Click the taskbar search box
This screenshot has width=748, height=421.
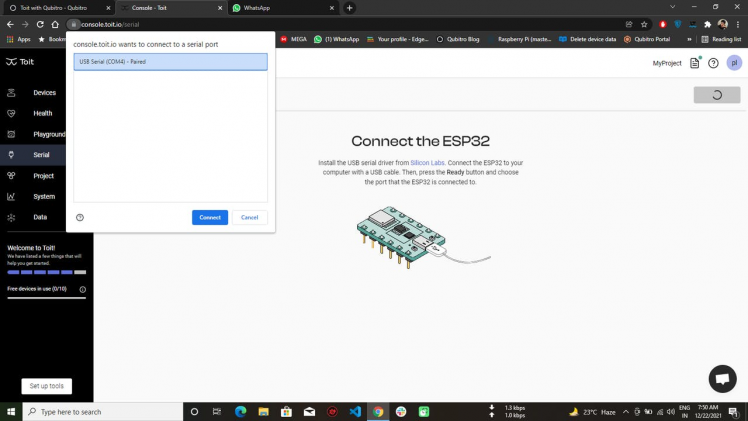[103, 411]
